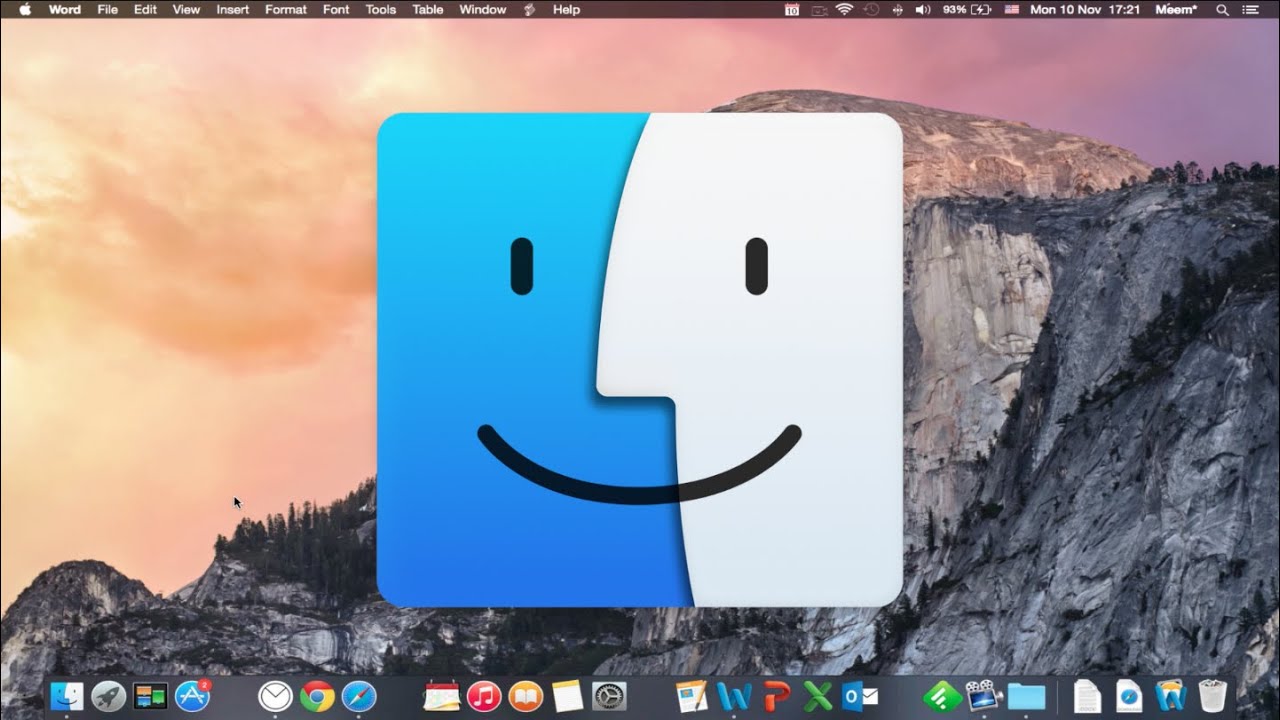Open the blue folder stack in Dock

pyautogui.click(x=1026, y=696)
